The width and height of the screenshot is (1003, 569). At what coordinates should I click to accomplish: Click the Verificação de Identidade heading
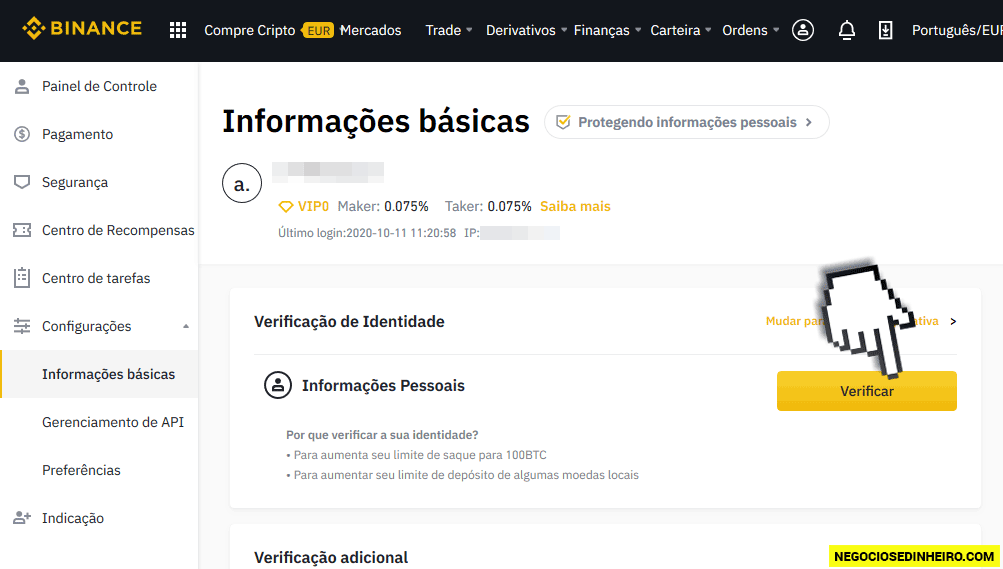(x=349, y=322)
